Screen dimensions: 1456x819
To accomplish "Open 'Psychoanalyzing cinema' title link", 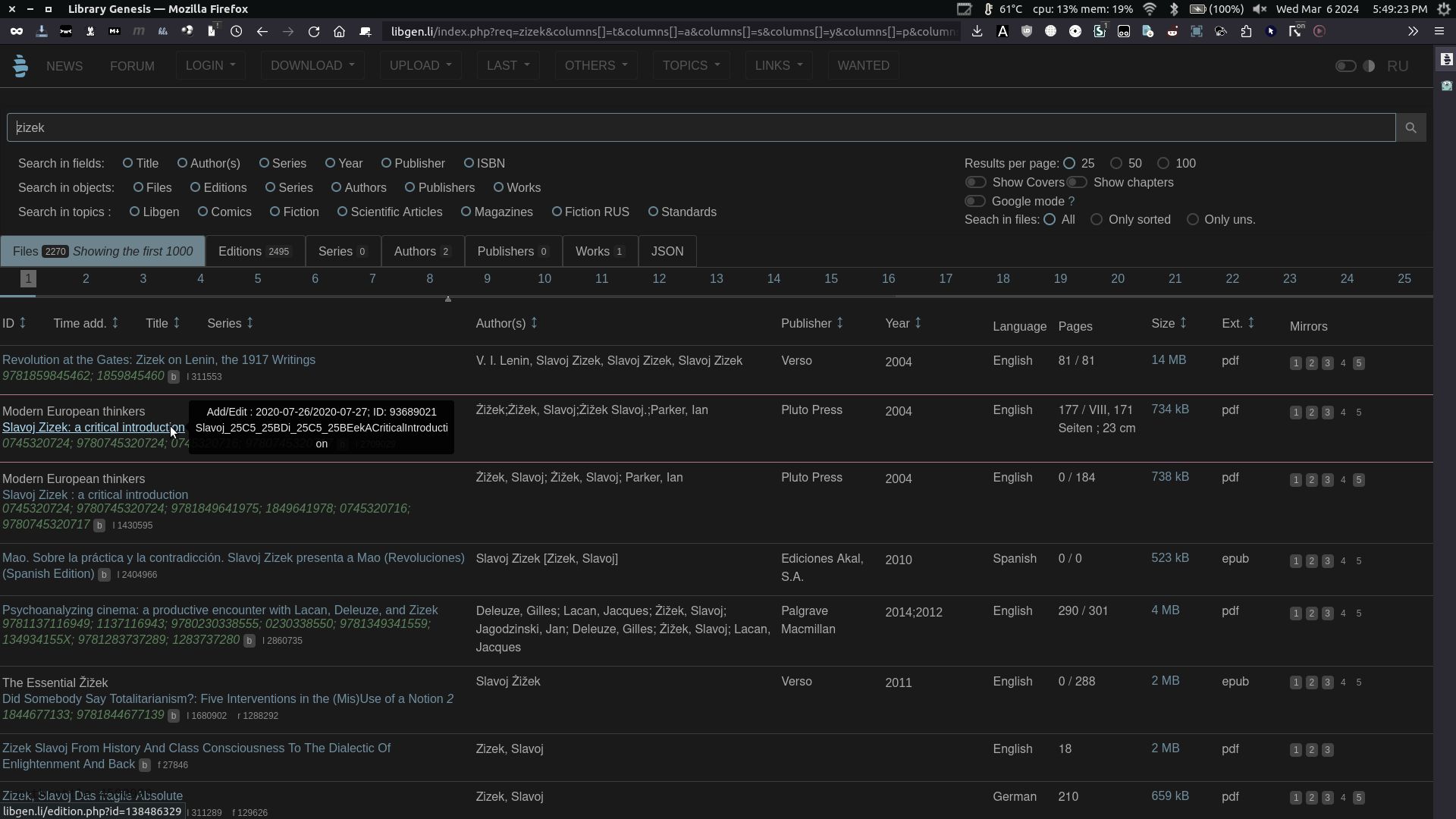I will pyautogui.click(x=220, y=610).
